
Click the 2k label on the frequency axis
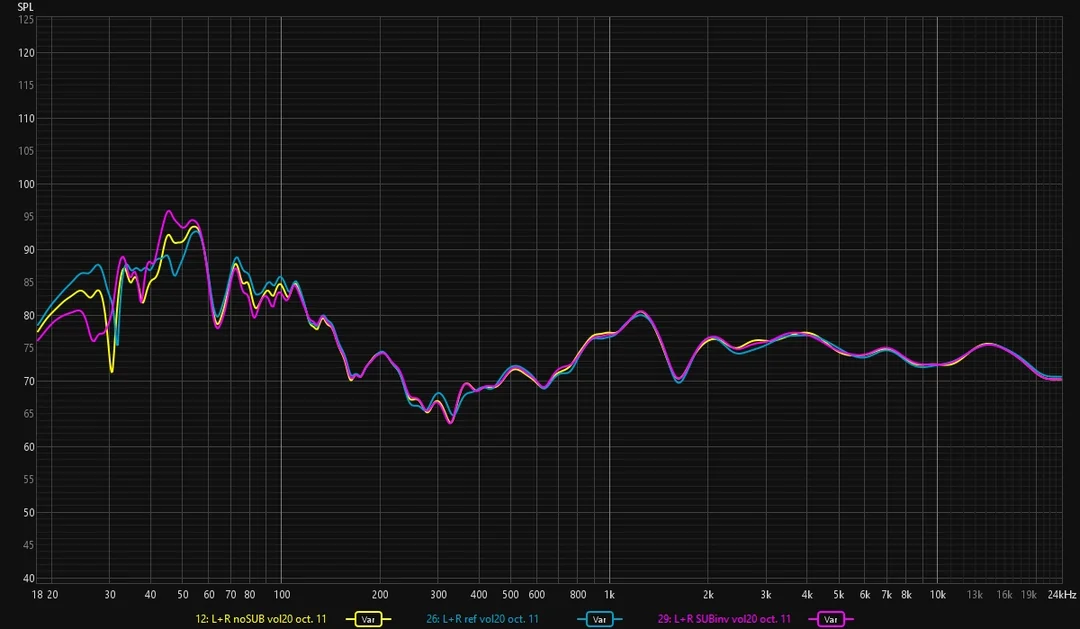point(708,595)
